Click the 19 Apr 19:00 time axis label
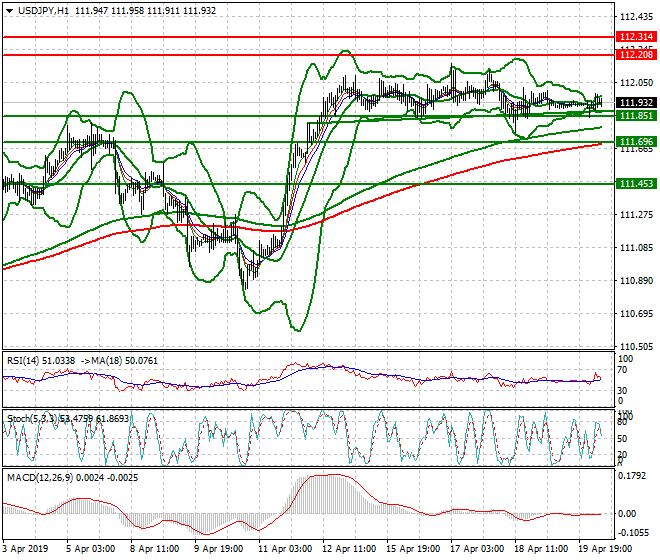Image resolution: width=660 pixels, height=560 pixels. point(605,549)
